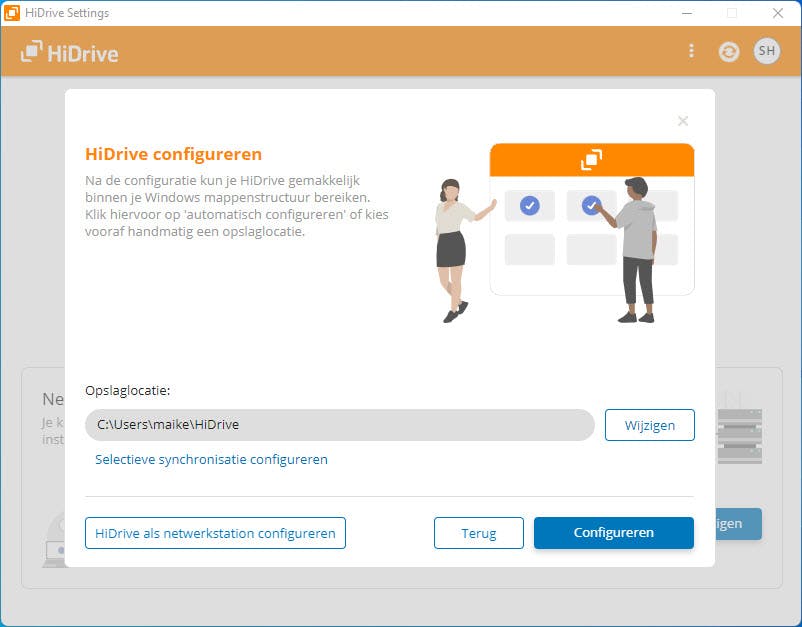The image size is (802, 627).
Task: Close the HiDrive configureren dialog with the X
Action: click(683, 121)
